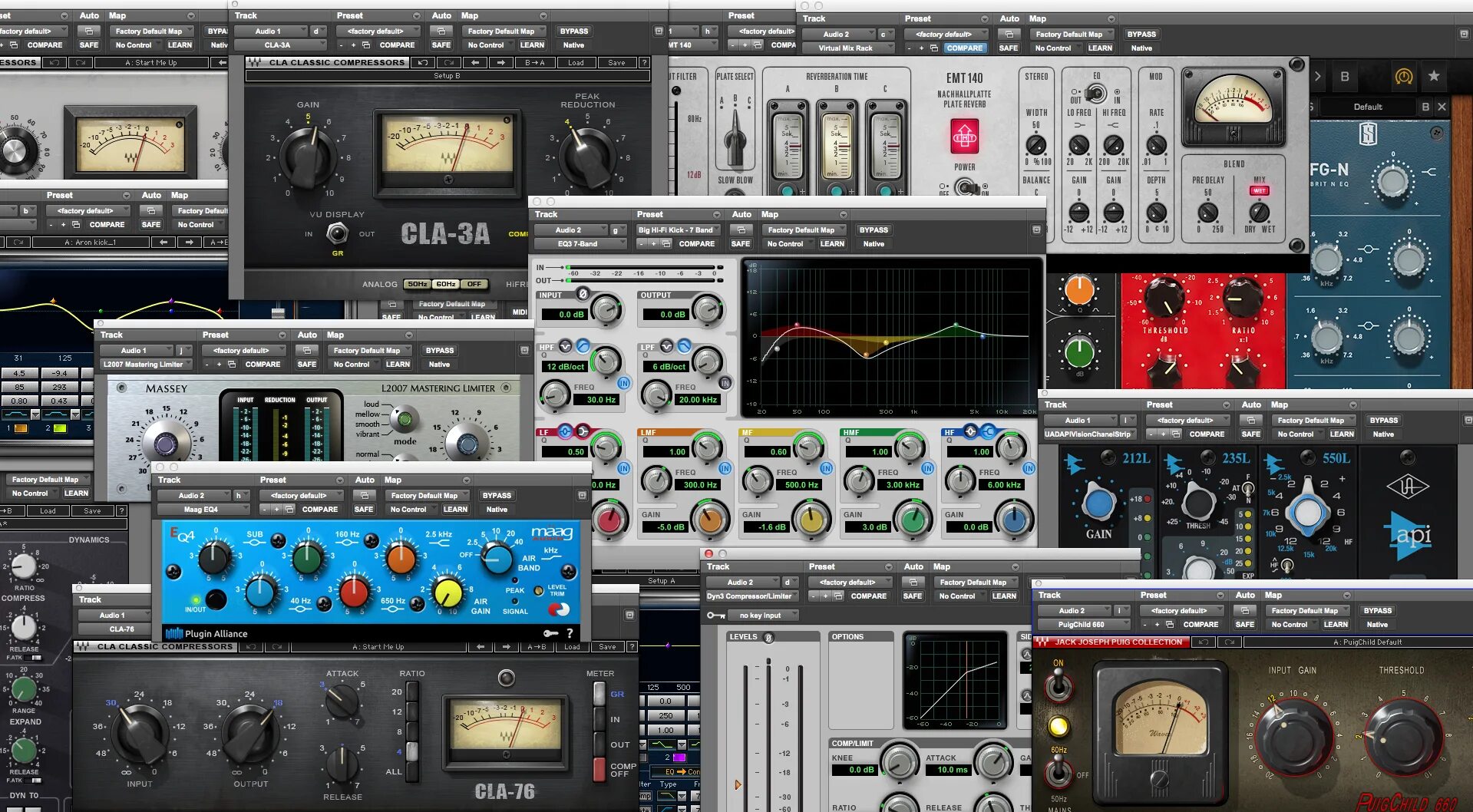Click the CLA-76 redo arrow icon
The width and height of the screenshot is (1473, 812).
click(276, 647)
